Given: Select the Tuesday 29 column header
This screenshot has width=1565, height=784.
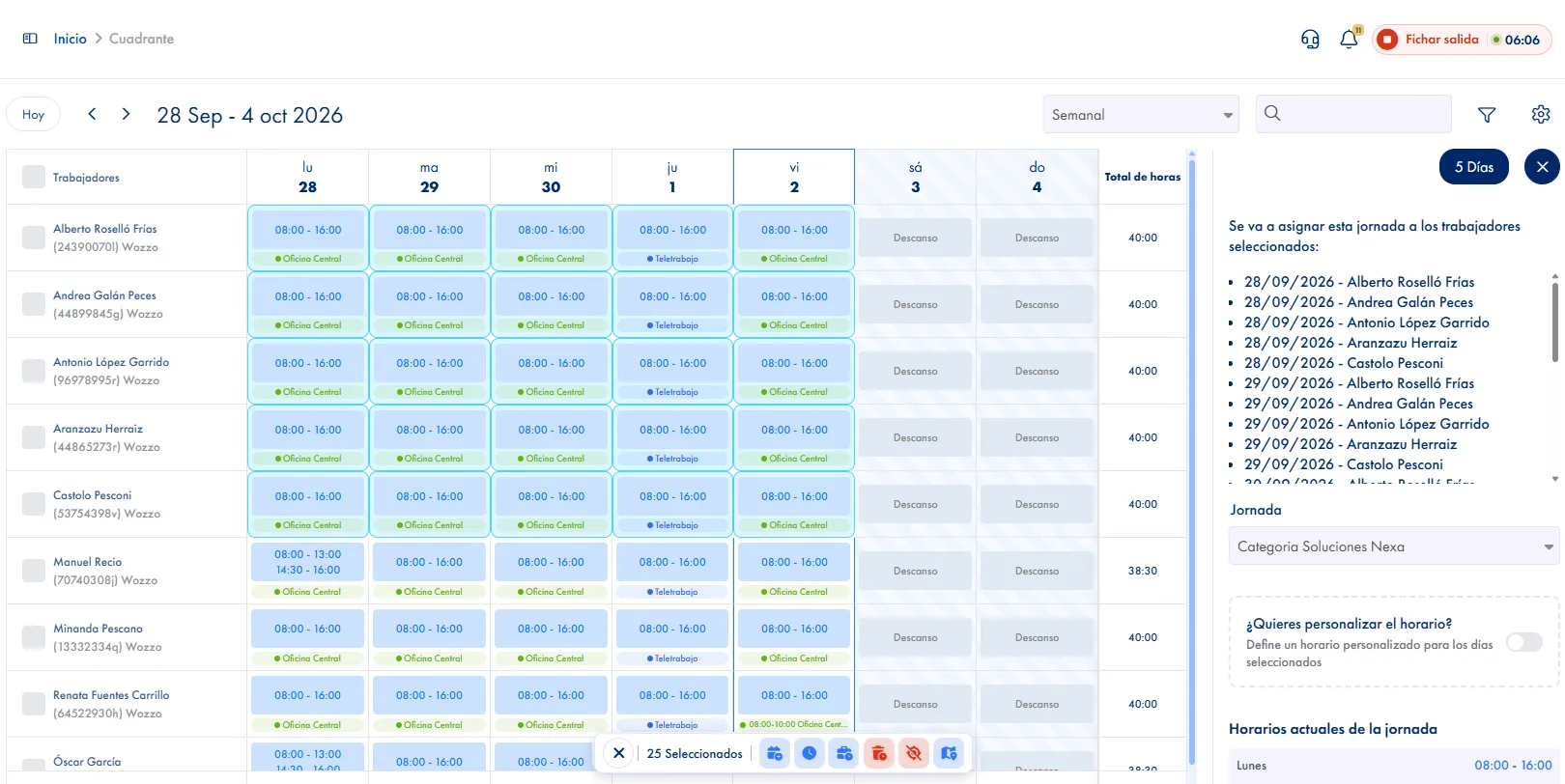Looking at the screenshot, I should coord(429,177).
